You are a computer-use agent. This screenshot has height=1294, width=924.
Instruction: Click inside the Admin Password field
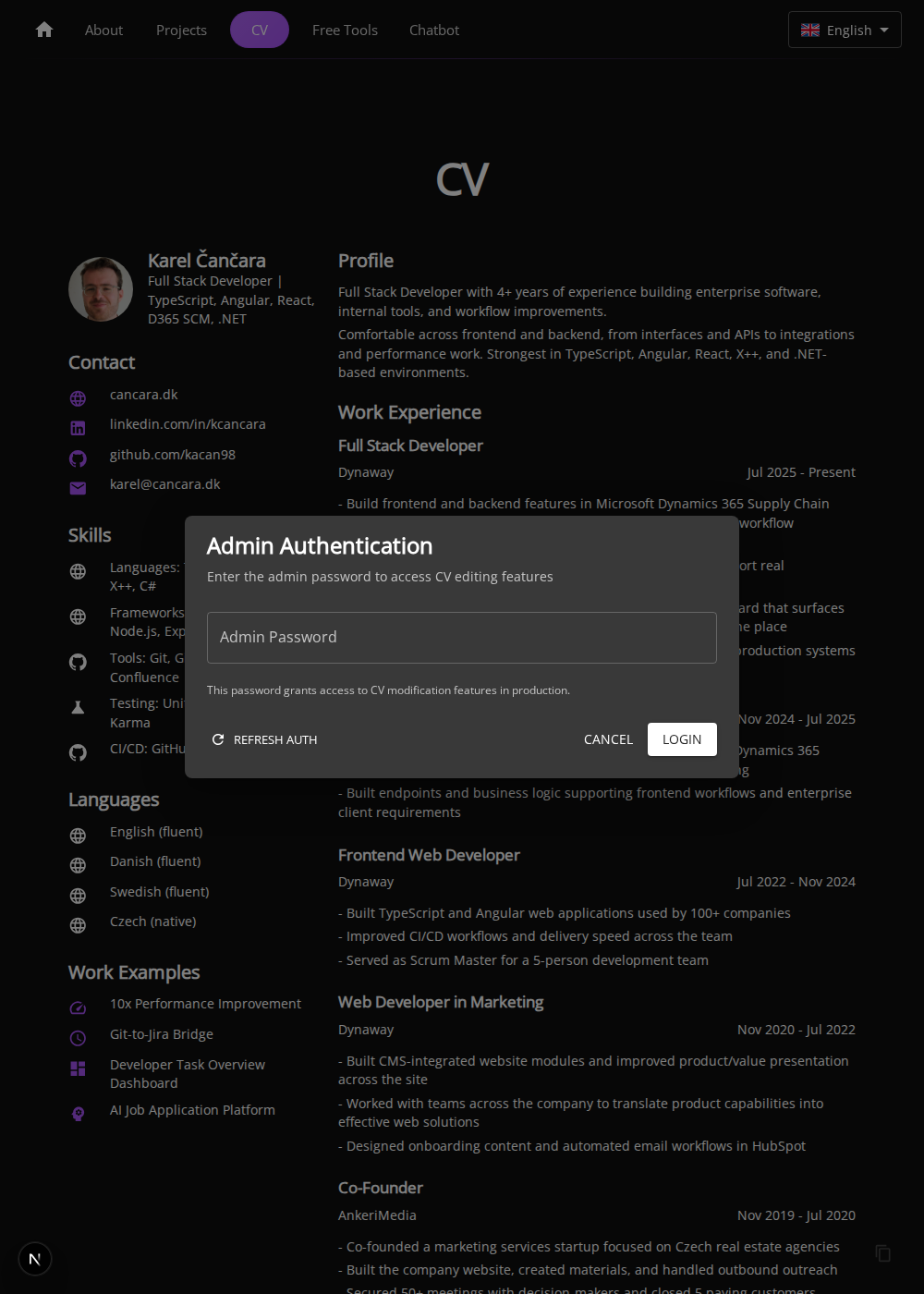(x=462, y=638)
